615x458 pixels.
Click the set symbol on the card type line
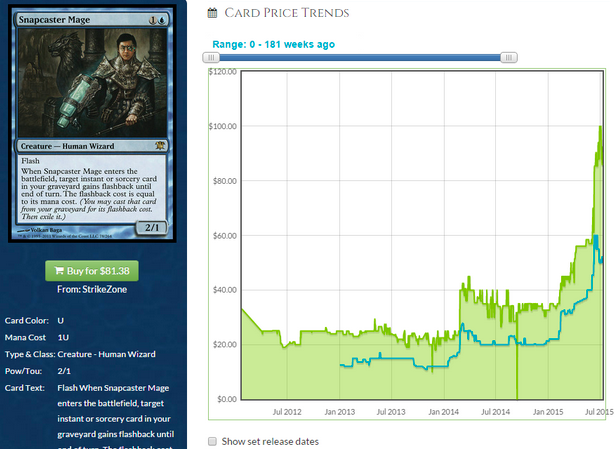point(160,146)
